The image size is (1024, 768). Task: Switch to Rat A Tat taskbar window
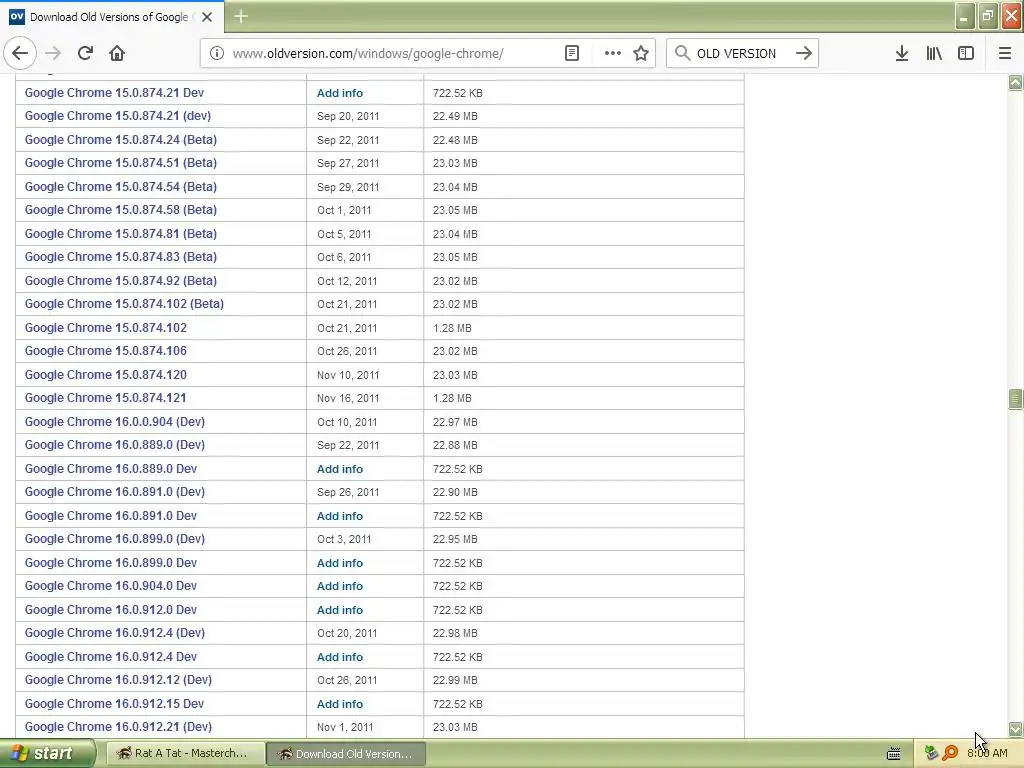pos(185,753)
